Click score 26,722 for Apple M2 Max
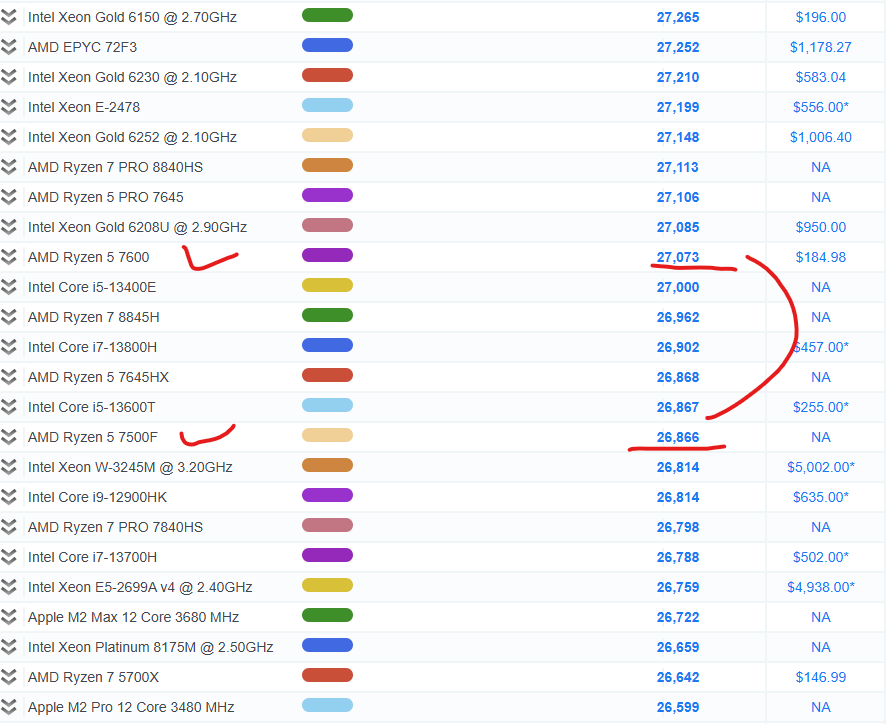Image resolution: width=886 pixels, height=724 pixels. pyautogui.click(x=677, y=617)
